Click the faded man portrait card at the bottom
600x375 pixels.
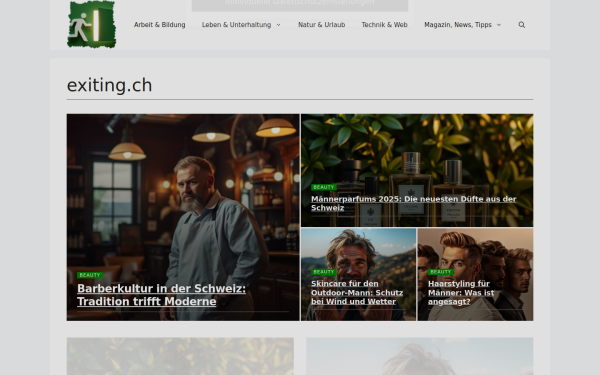click(x=419, y=356)
